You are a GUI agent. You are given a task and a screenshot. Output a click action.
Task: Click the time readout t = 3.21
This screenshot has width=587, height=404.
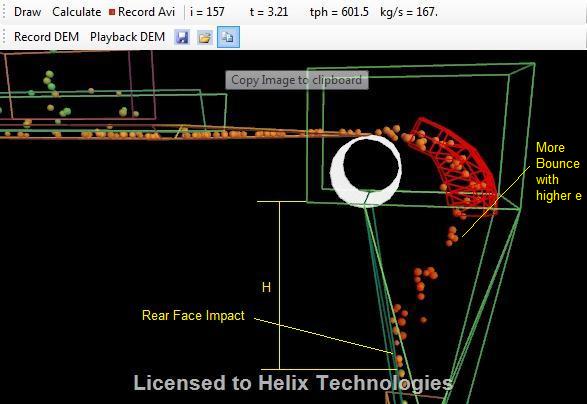coord(269,12)
